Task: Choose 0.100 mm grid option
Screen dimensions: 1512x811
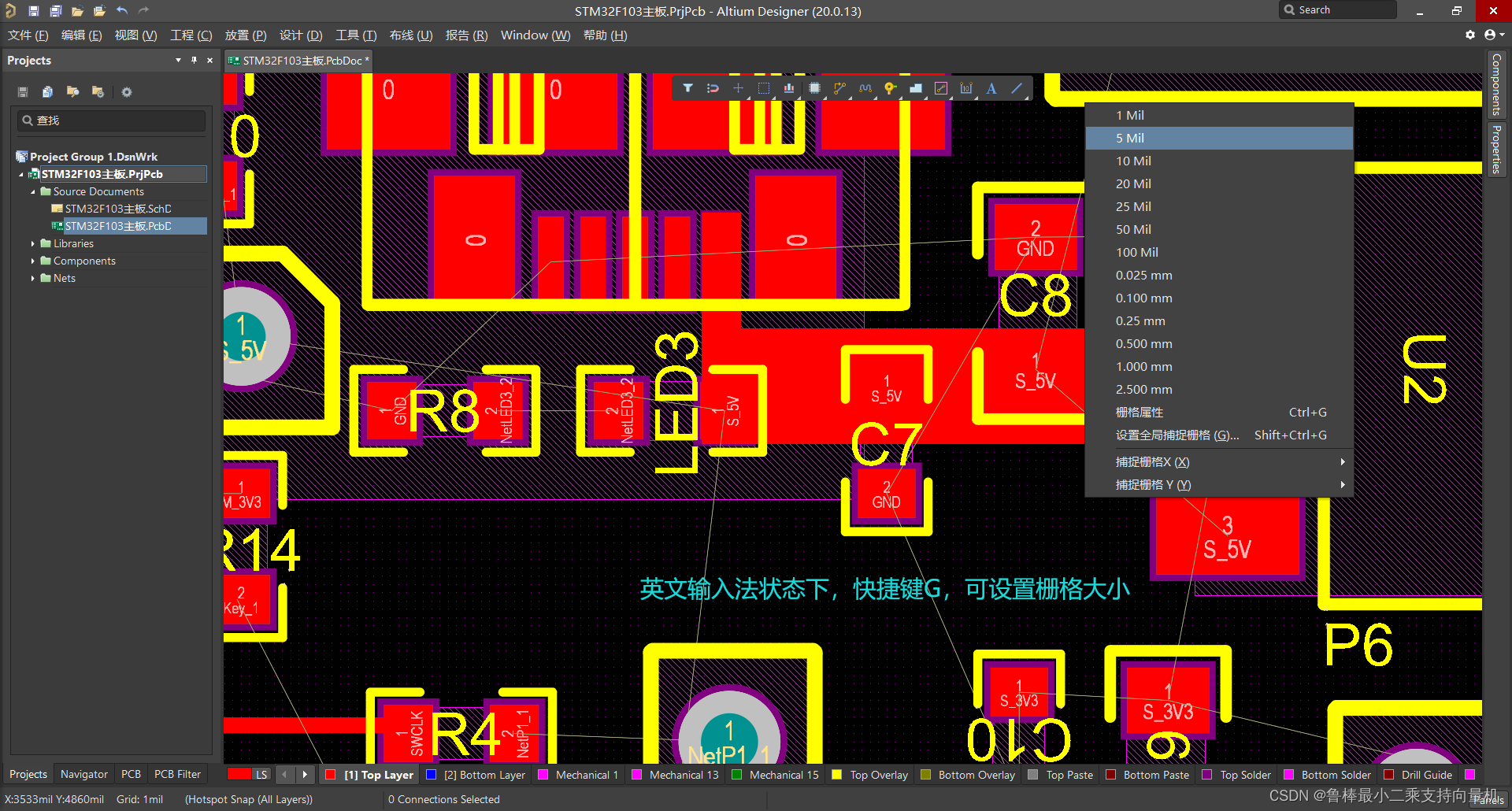Action: coord(1219,298)
